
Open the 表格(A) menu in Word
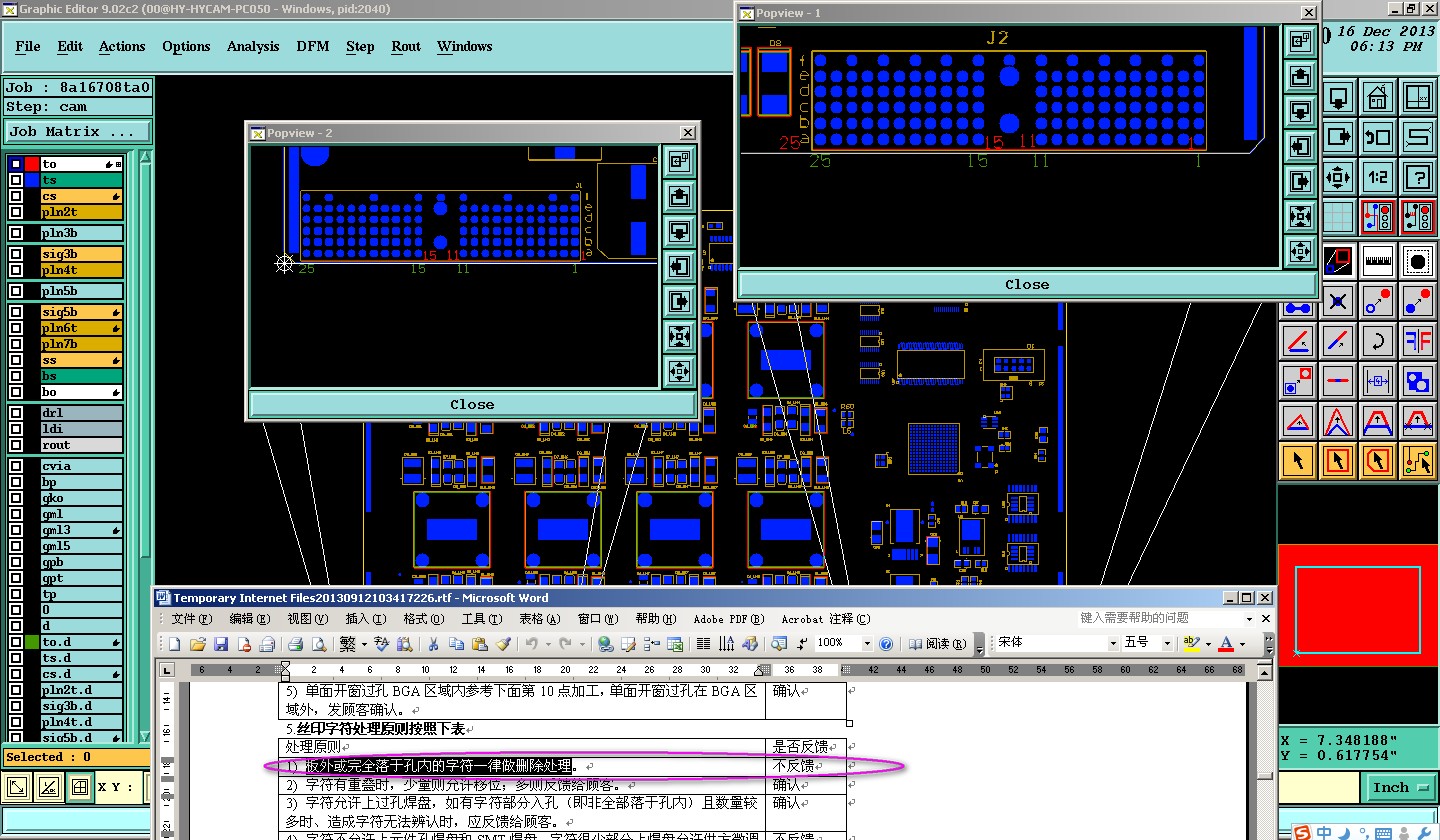click(539, 619)
